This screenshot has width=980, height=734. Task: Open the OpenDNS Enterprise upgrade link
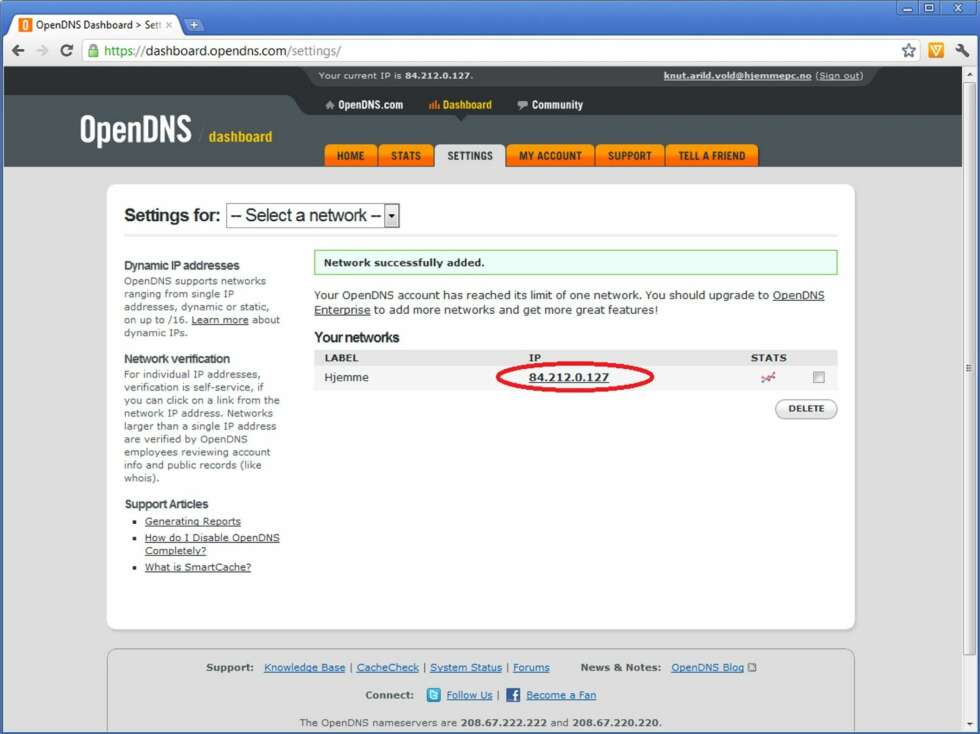pos(569,303)
